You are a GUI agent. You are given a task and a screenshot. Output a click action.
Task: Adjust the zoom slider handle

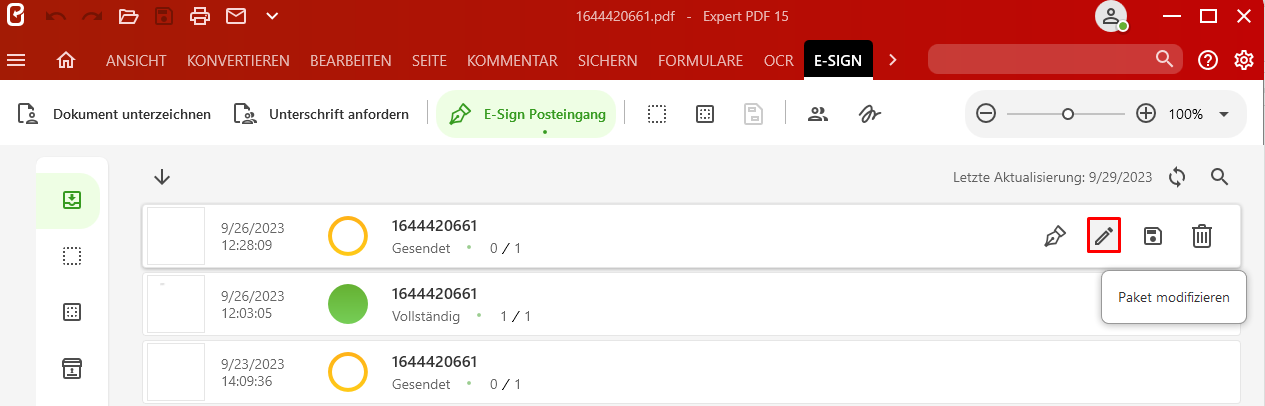1068,114
